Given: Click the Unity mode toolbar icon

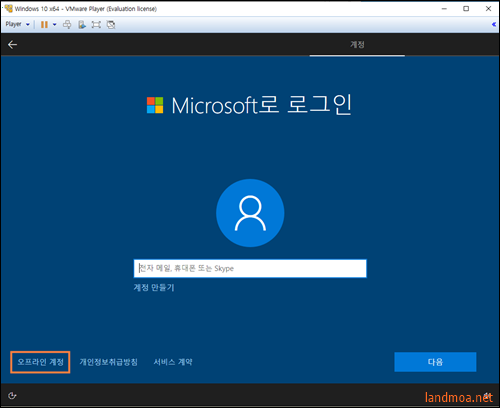Looking at the screenshot, I should click(111, 24).
